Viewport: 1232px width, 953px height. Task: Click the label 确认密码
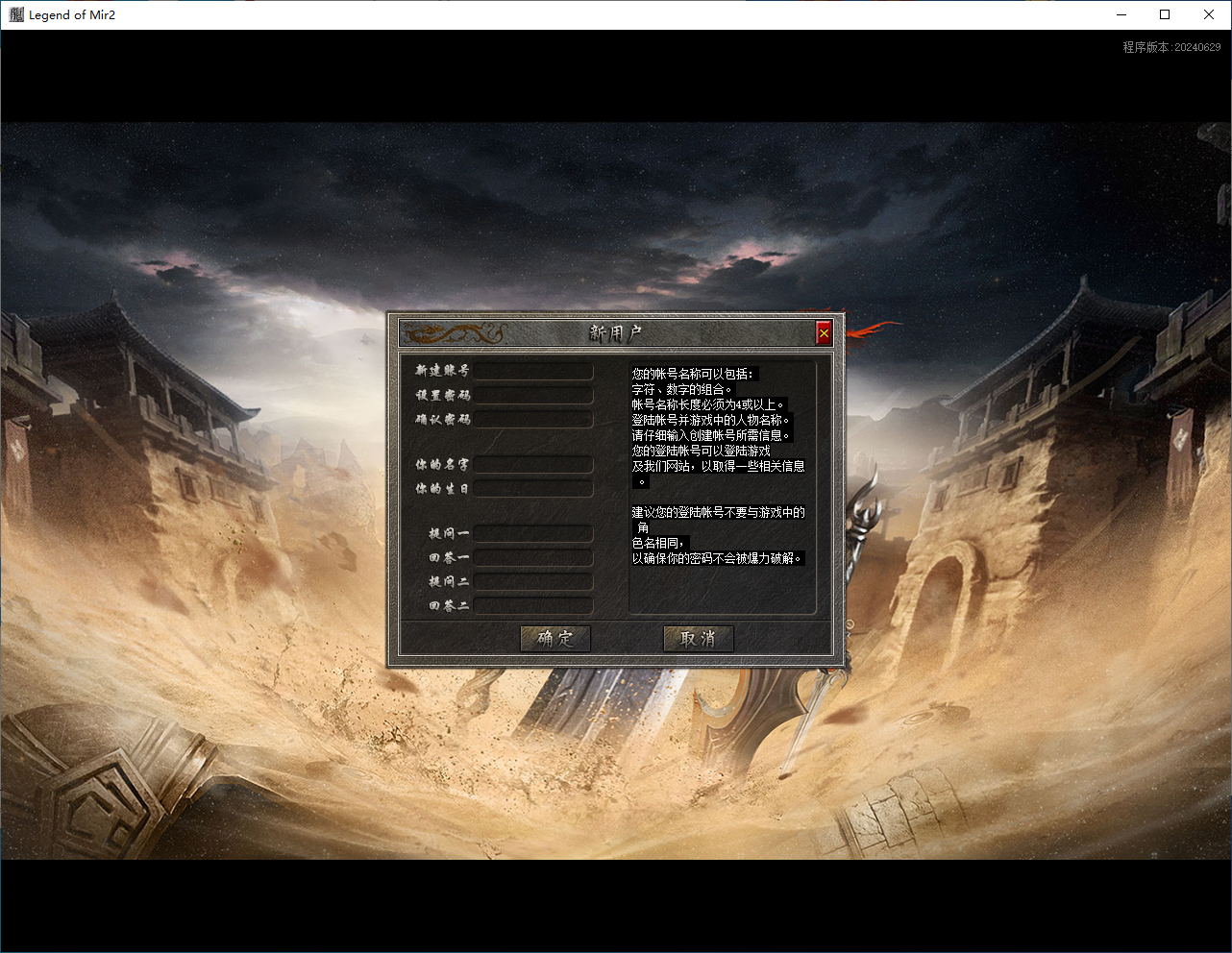pyautogui.click(x=442, y=419)
